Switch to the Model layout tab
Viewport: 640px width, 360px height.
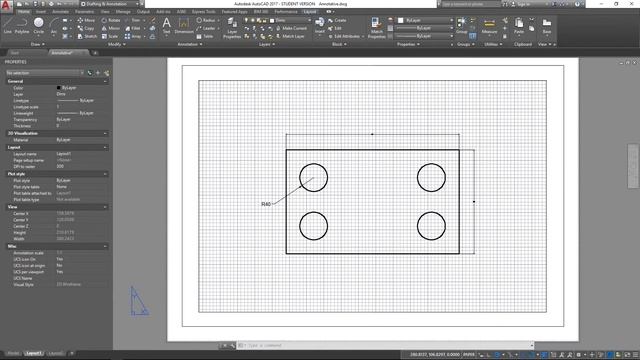[13, 353]
